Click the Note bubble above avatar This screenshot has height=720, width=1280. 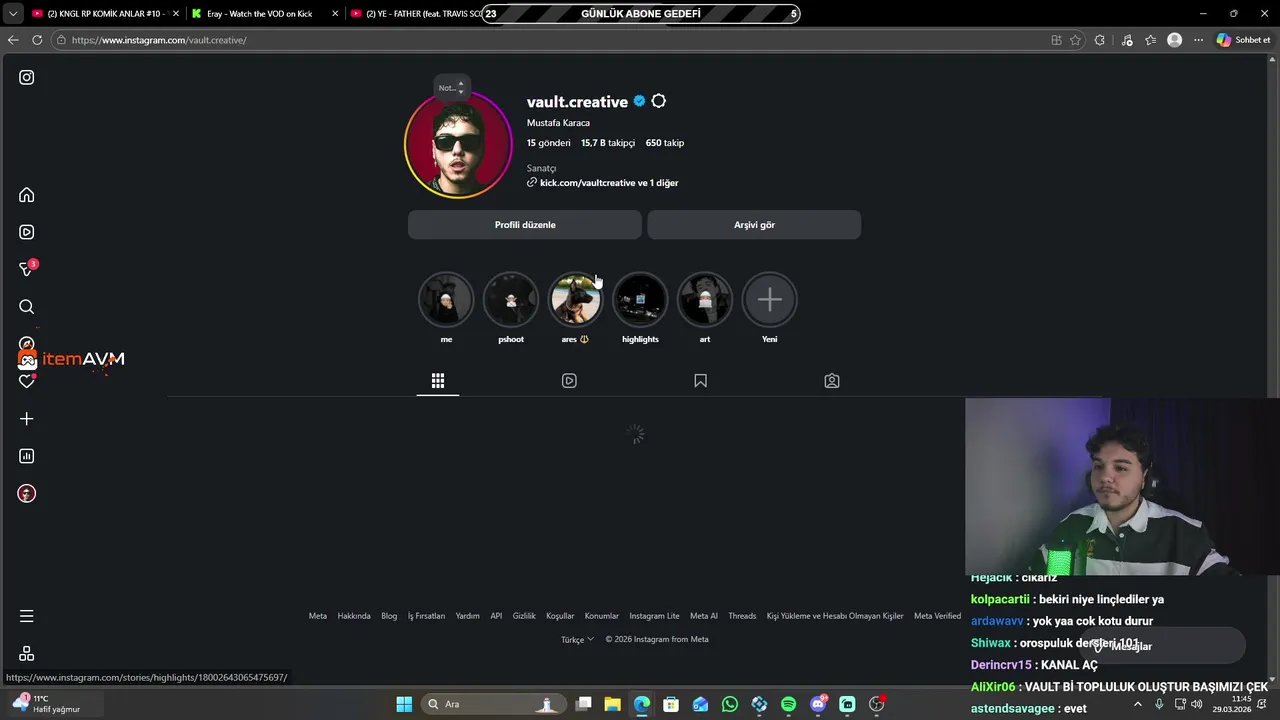[452, 88]
